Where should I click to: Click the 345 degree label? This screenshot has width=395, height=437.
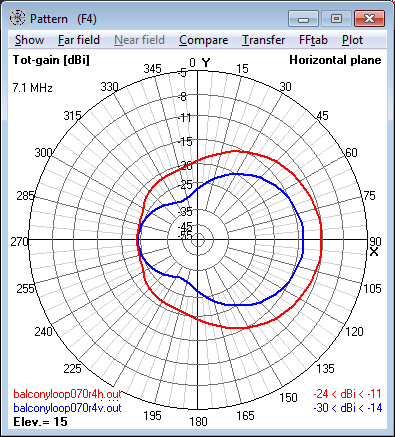(x=153, y=69)
